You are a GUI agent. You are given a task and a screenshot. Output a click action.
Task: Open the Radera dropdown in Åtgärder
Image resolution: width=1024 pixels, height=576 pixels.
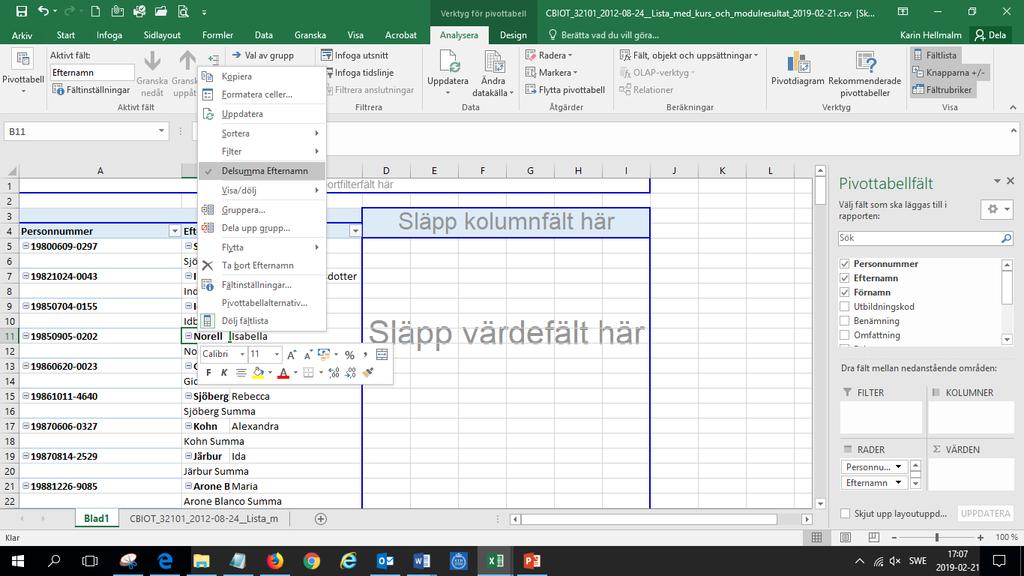click(549, 56)
